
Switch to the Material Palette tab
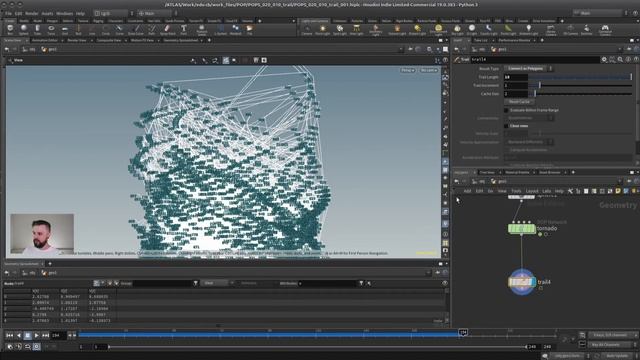tap(517, 172)
